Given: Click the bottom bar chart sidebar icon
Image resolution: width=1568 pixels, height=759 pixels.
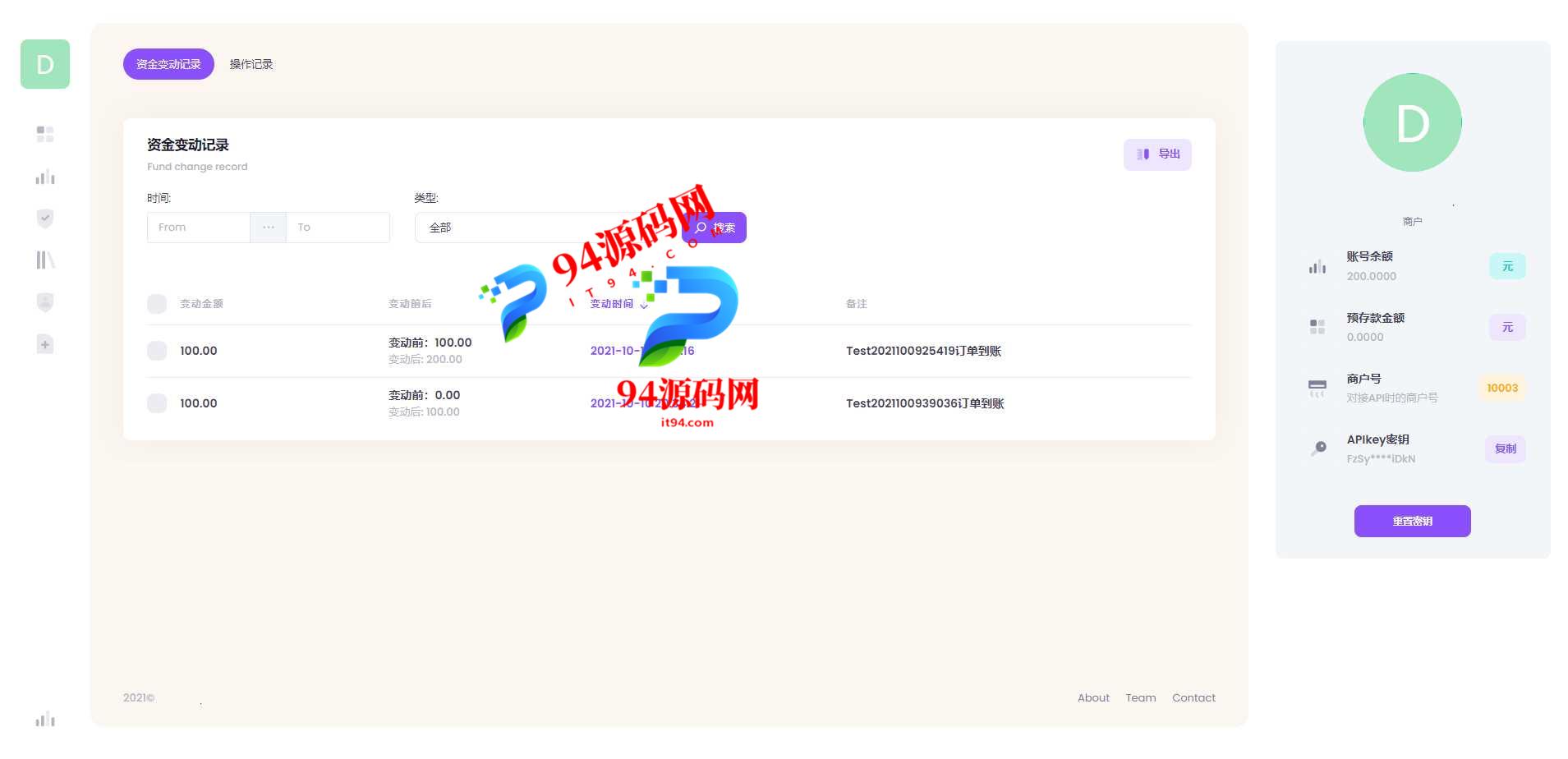Looking at the screenshot, I should tap(45, 720).
